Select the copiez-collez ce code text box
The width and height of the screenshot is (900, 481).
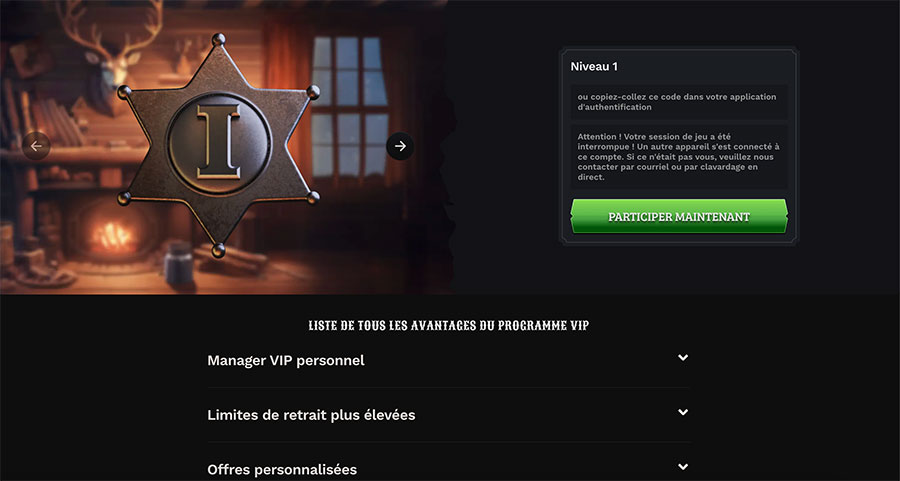click(x=679, y=102)
